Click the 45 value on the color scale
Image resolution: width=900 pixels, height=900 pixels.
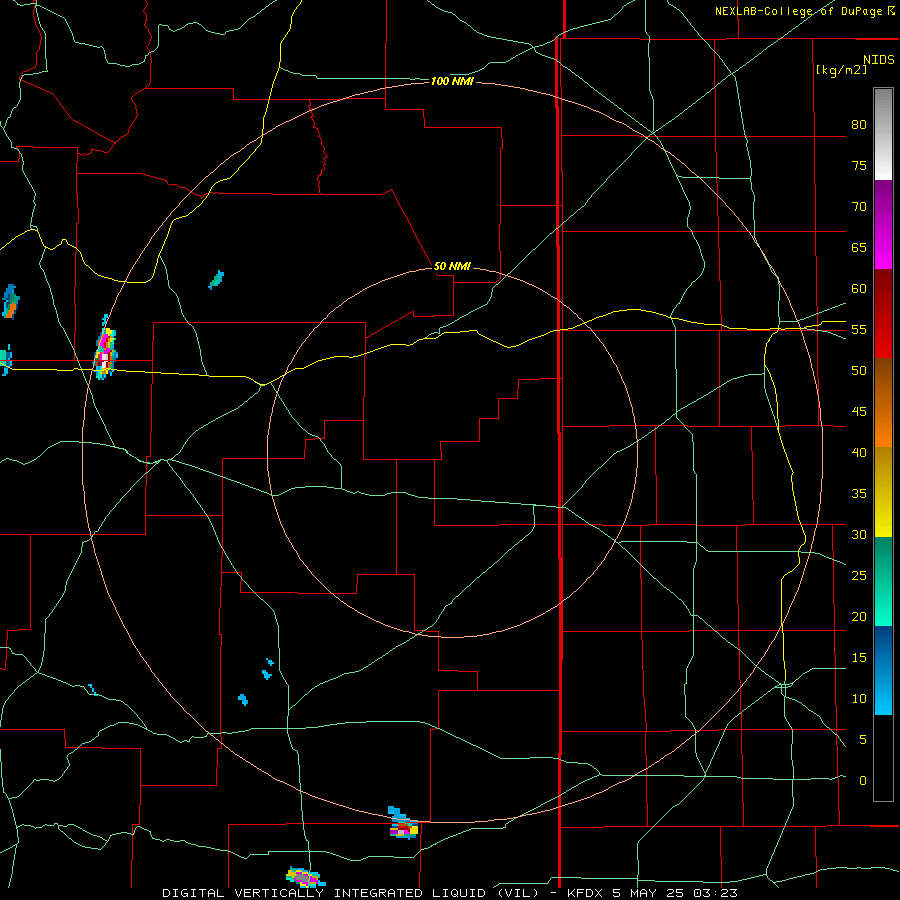(x=859, y=412)
